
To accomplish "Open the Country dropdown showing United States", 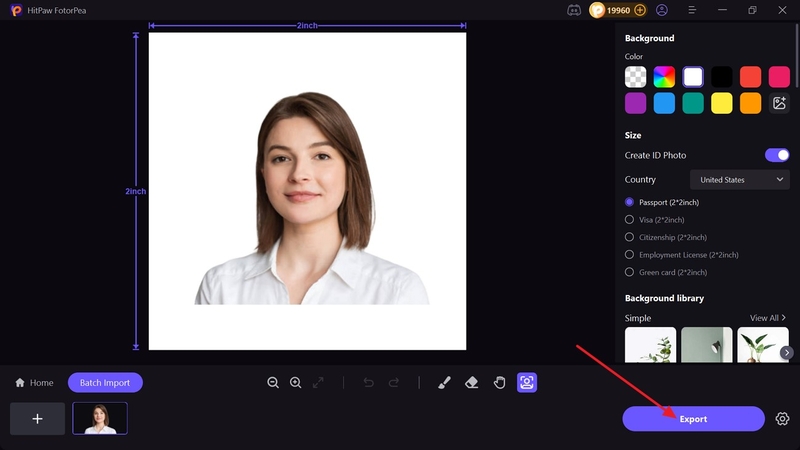I will [740, 180].
